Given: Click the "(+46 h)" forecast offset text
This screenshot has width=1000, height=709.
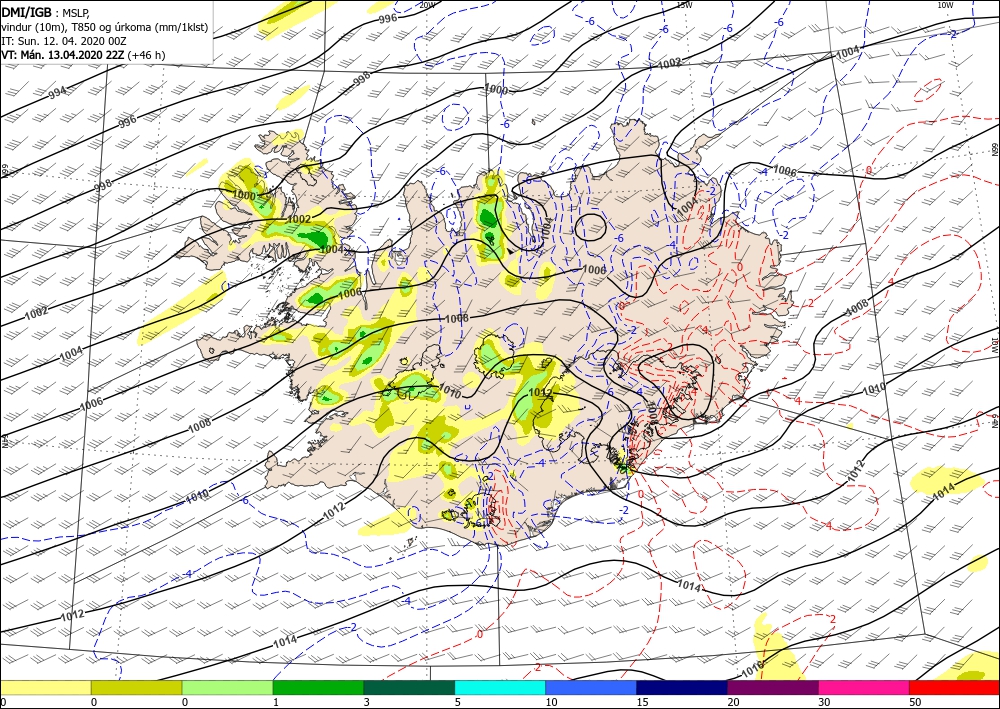Looking at the screenshot, I should 146,55.
